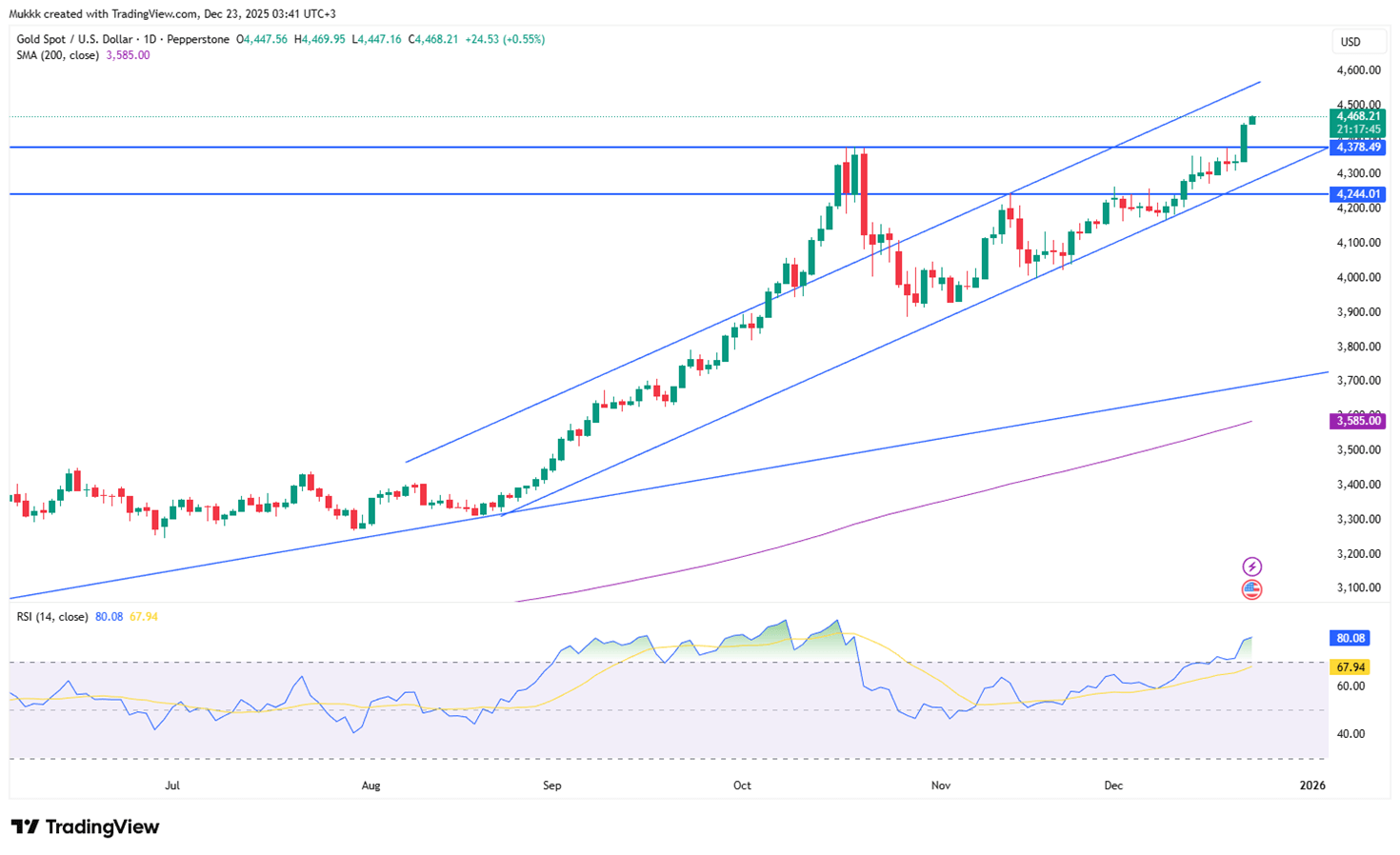
Task: Select the RSI (14, close) indicator legend
Action: pos(52,617)
